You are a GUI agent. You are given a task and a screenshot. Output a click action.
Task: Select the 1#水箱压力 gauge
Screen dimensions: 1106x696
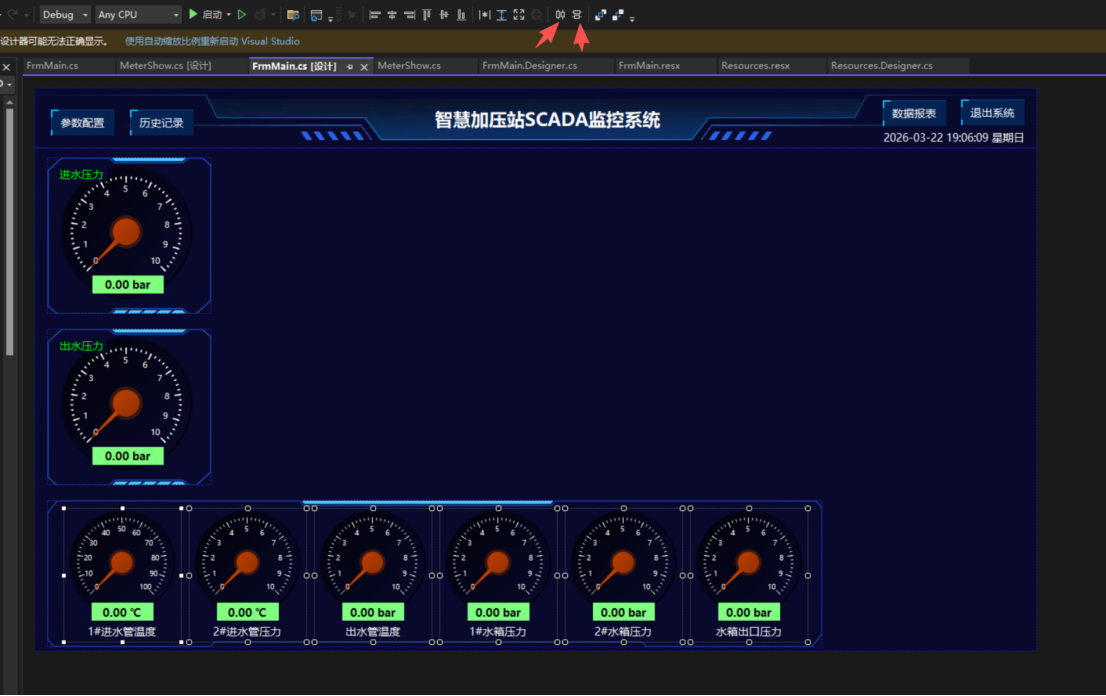(498, 575)
